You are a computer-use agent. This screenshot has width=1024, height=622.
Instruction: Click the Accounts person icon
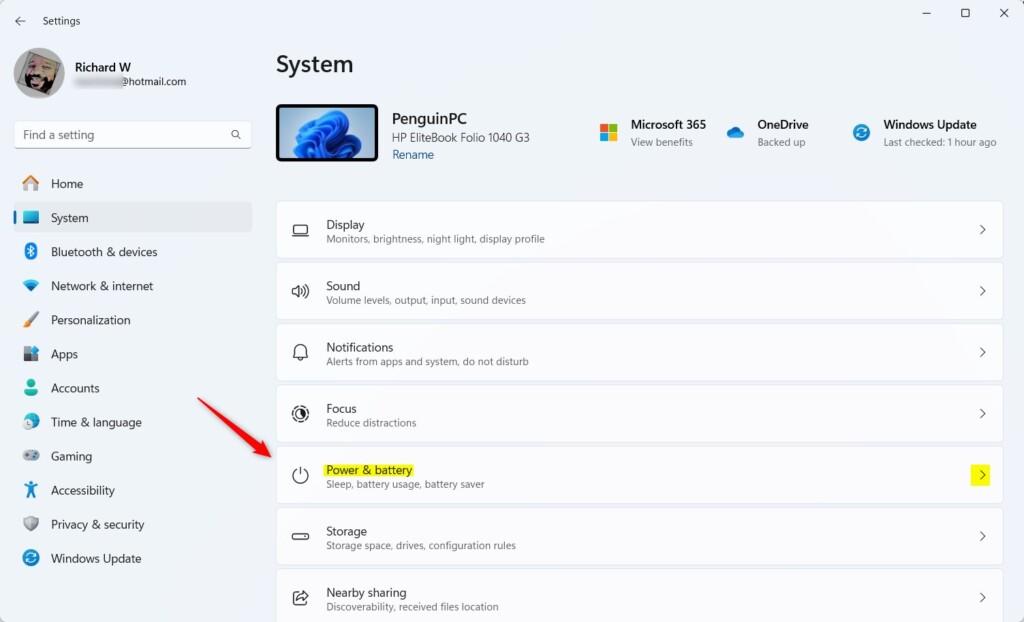[31, 387]
